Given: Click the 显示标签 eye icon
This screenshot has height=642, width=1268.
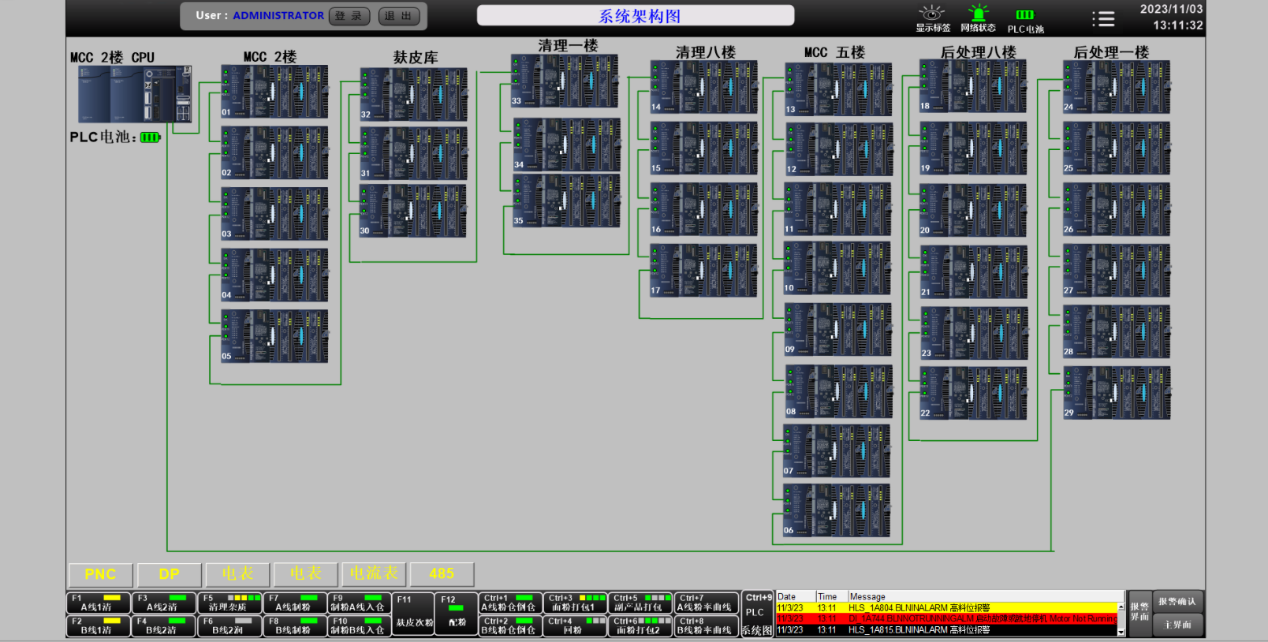Looking at the screenshot, I should point(932,13).
